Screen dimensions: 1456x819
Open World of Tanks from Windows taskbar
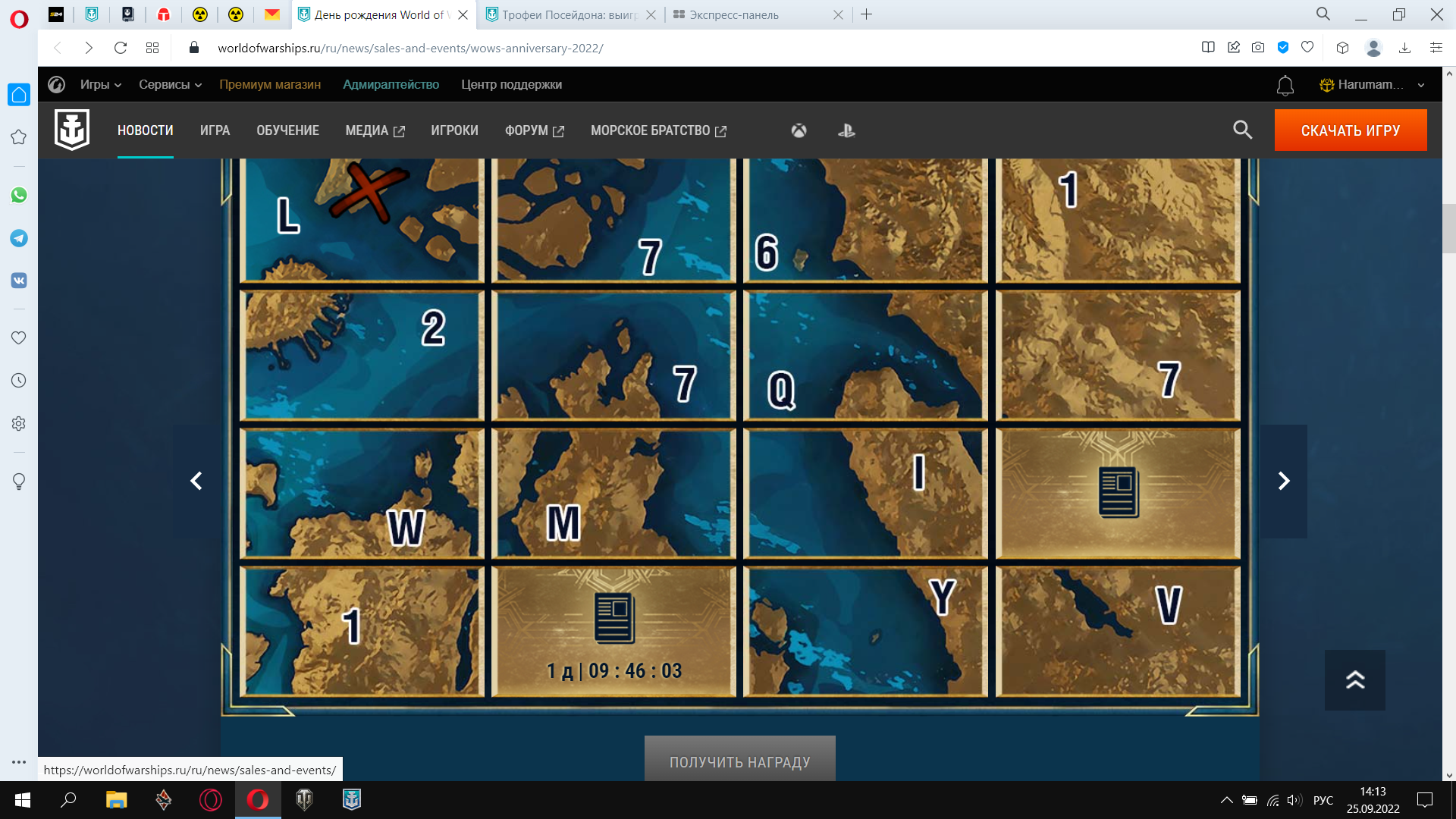304,799
